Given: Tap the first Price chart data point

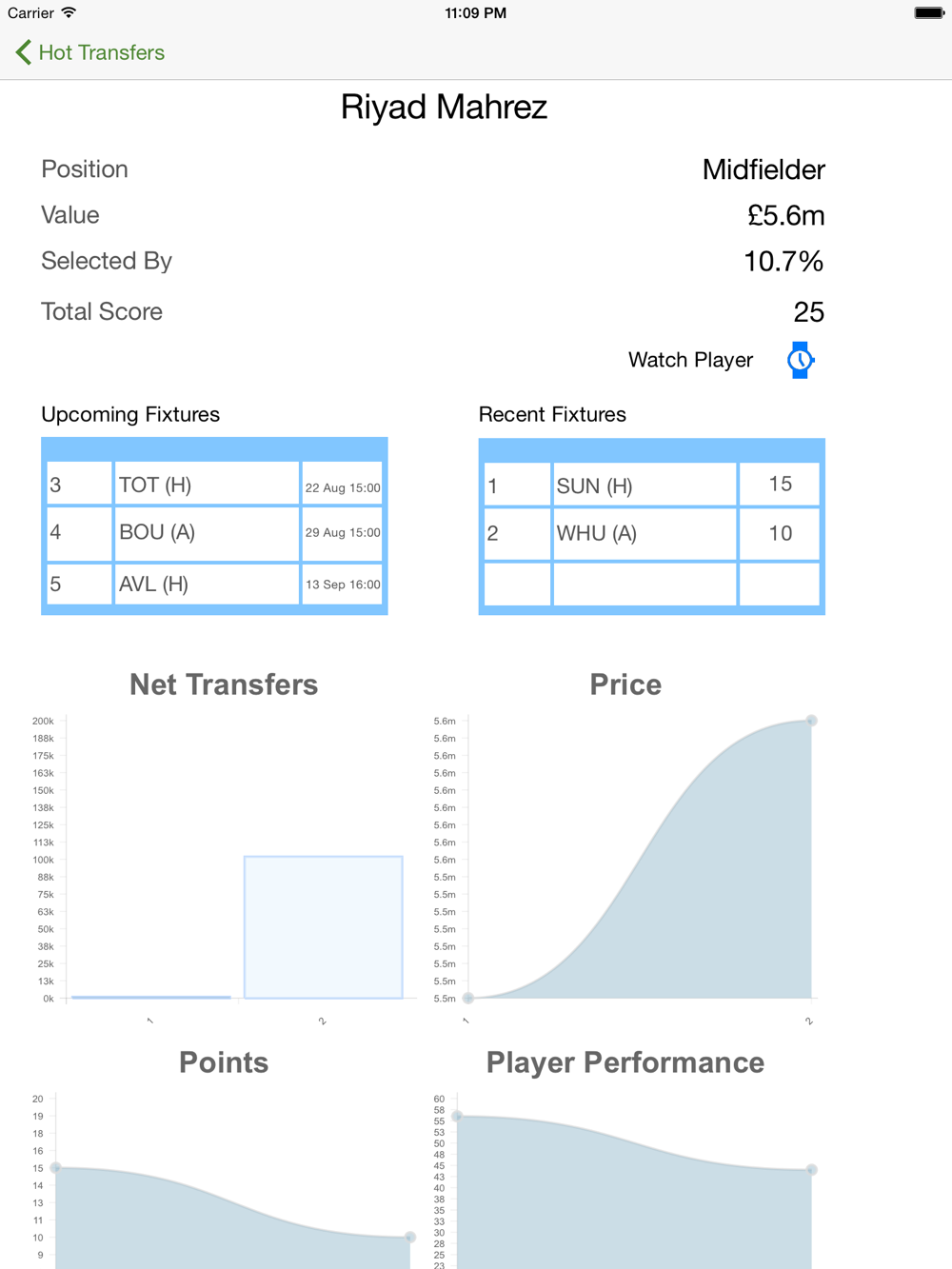Looking at the screenshot, I should pos(468,998).
